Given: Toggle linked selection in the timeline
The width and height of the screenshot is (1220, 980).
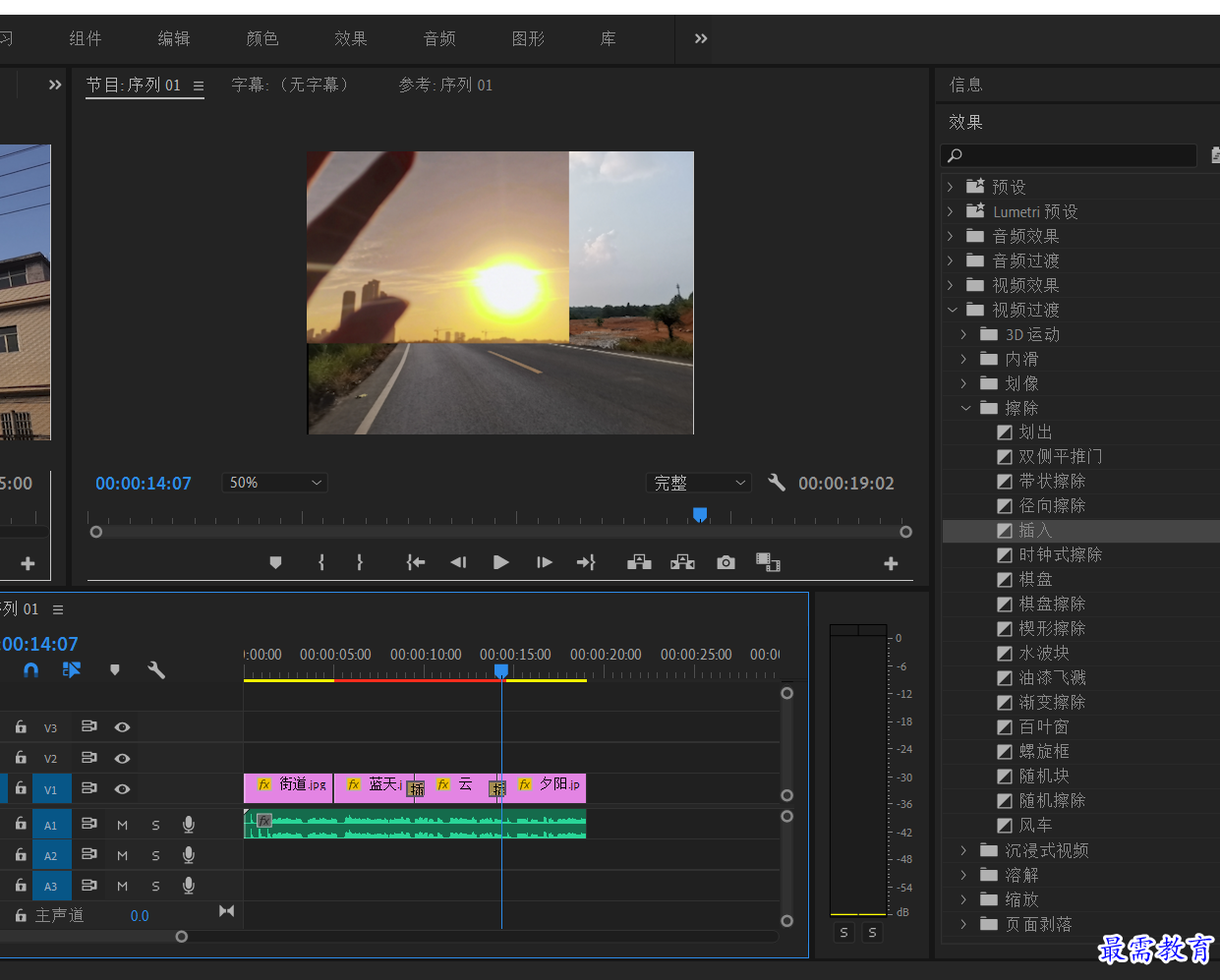Looking at the screenshot, I should tap(72, 669).
